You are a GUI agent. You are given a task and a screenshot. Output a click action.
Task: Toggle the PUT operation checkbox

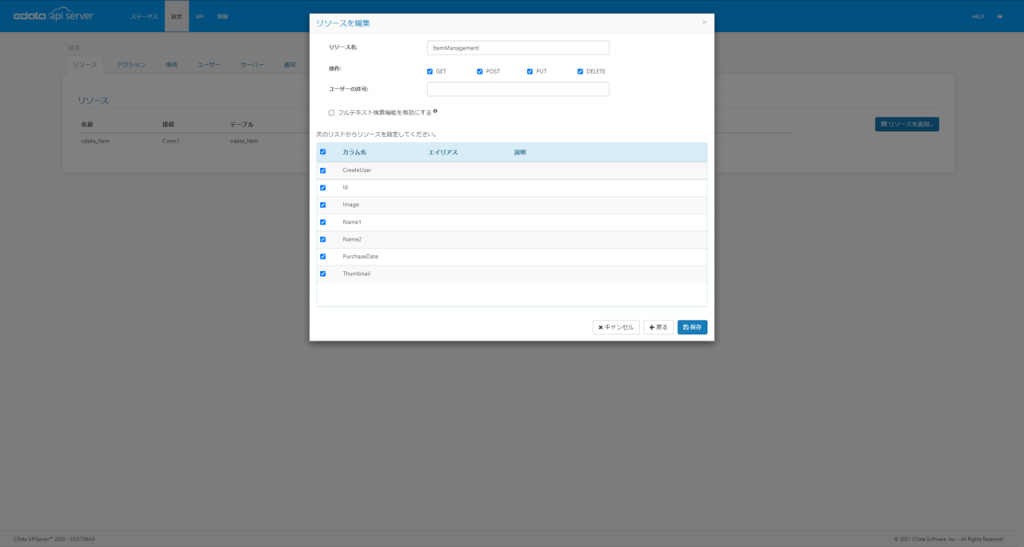[530, 71]
